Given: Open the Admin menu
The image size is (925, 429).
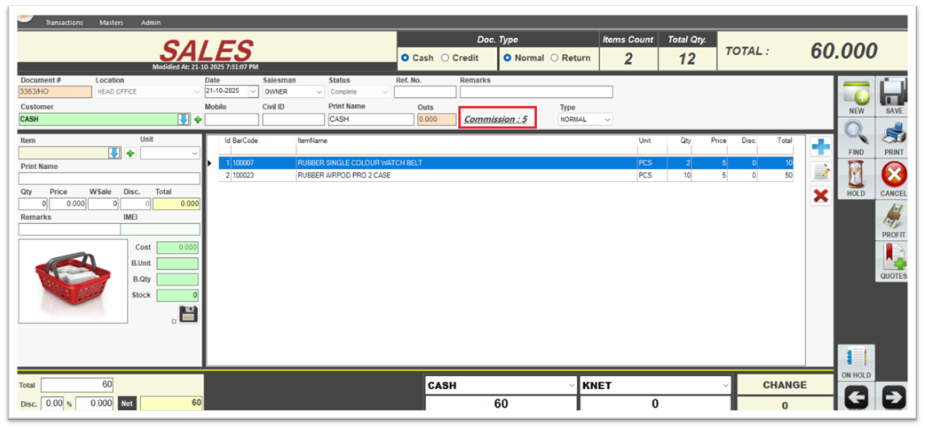Looking at the screenshot, I should pos(150,22).
